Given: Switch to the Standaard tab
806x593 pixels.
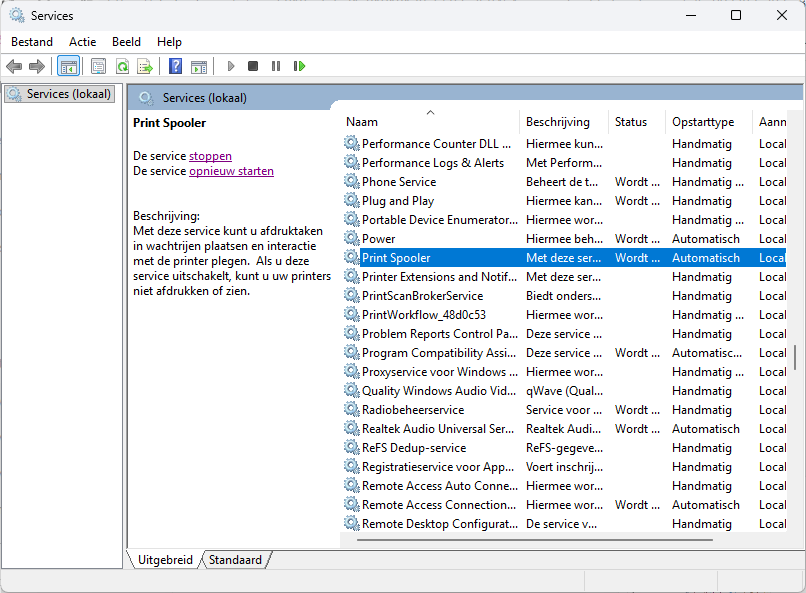Looking at the screenshot, I should (x=235, y=560).
